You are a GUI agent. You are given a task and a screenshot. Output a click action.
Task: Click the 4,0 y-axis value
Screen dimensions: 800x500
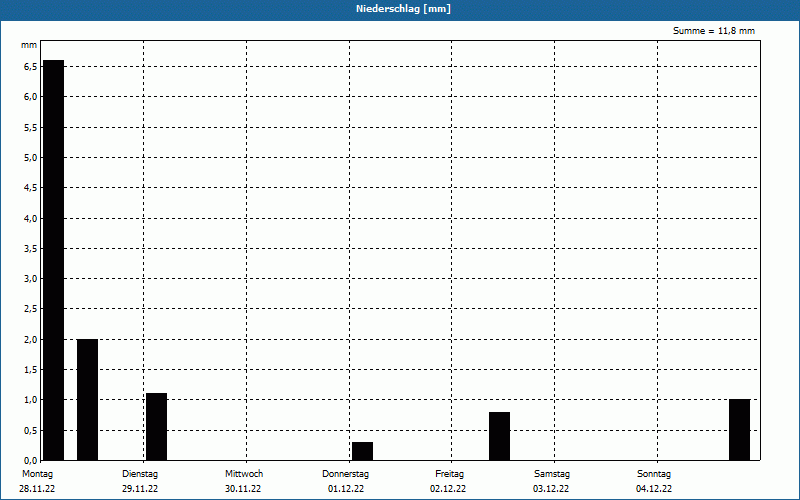point(30,218)
